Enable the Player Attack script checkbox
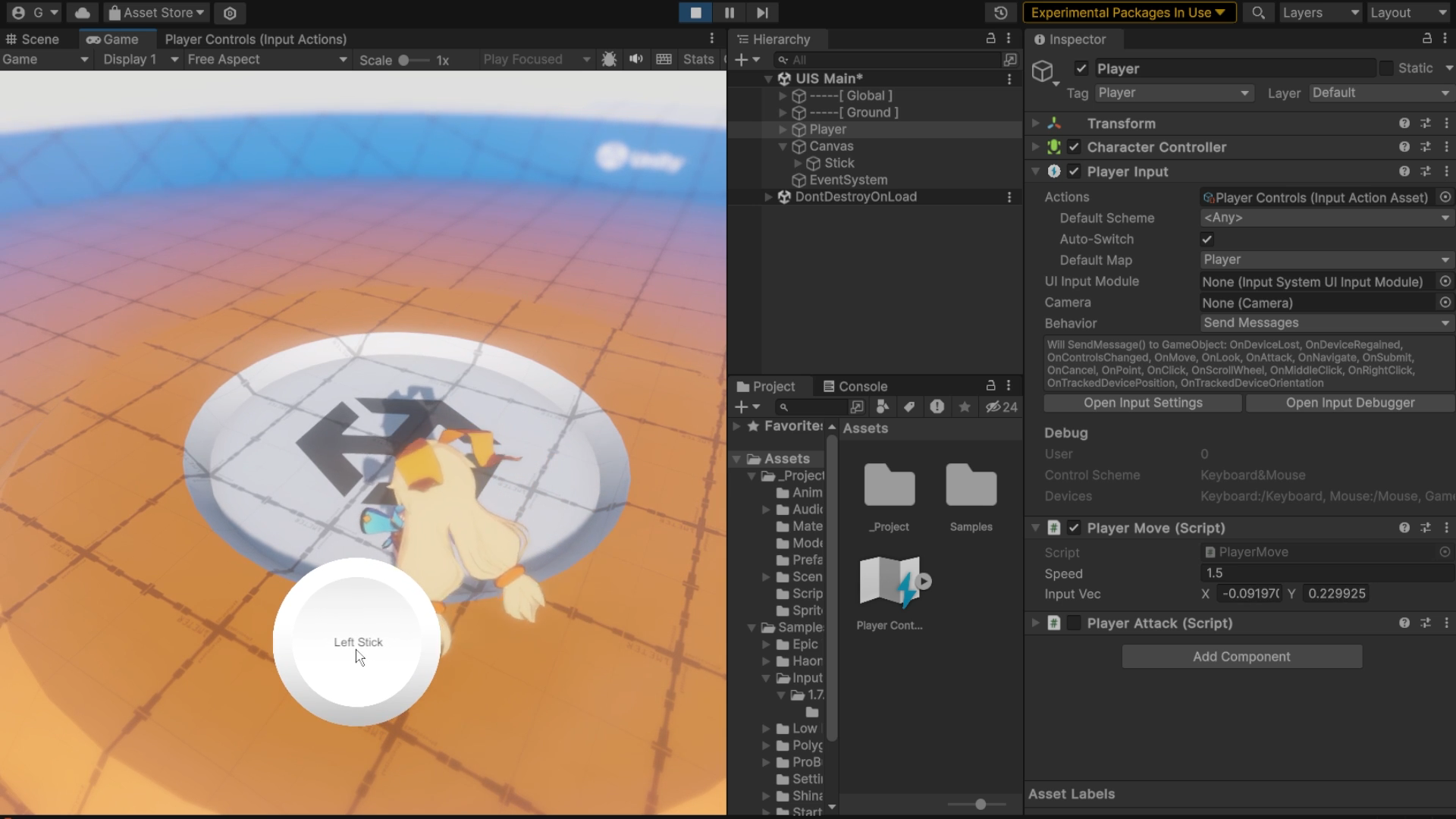This screenshot has width=1456, height=819. 1074,623
